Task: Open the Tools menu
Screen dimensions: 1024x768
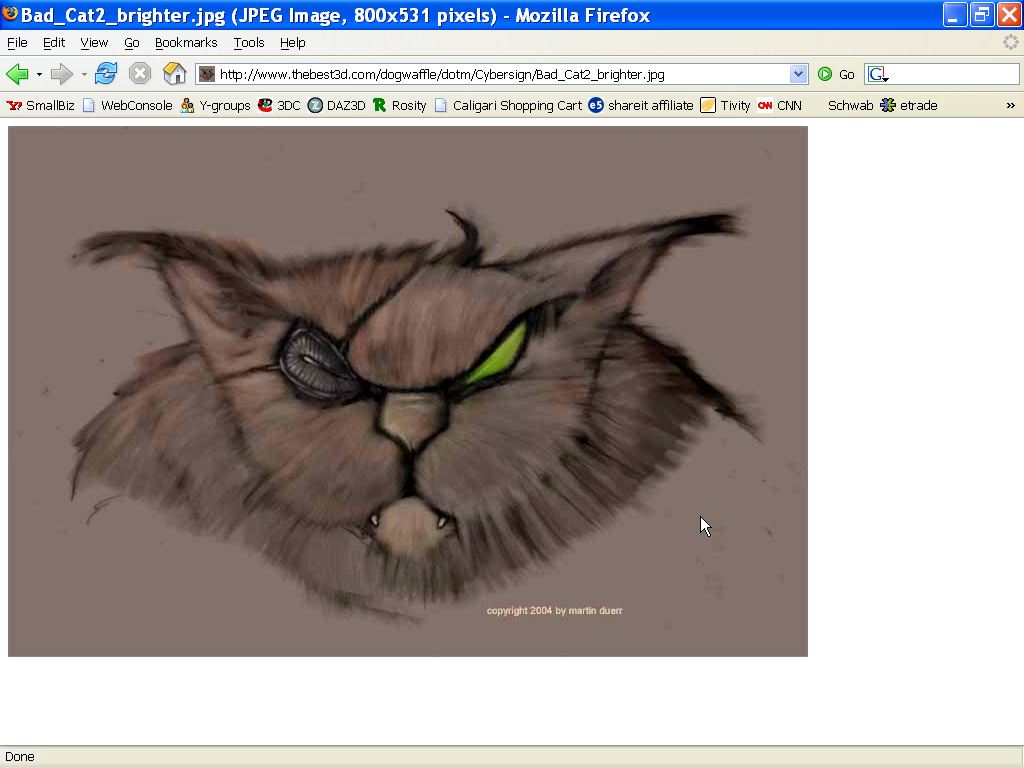Action: (248, 43)
